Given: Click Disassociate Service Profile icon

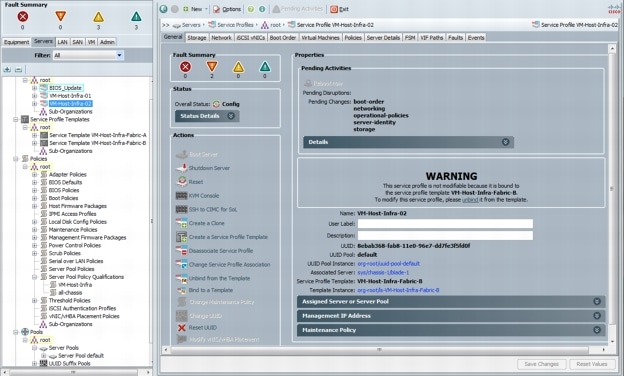Looking at the screenshot, I should [181, 251].
